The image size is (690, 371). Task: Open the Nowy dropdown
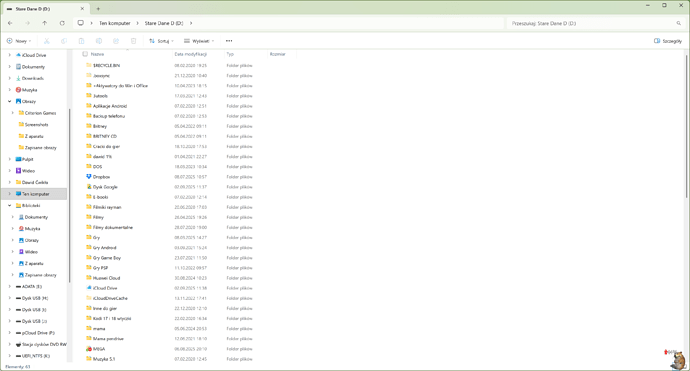tap(19, 41)
